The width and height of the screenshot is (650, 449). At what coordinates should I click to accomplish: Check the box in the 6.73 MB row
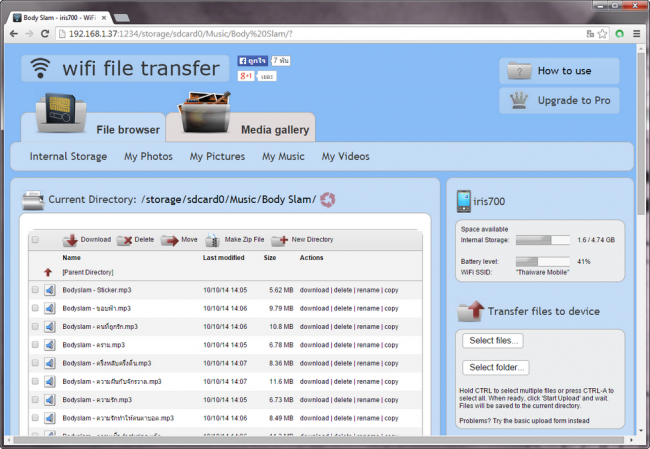coord(35,400)
